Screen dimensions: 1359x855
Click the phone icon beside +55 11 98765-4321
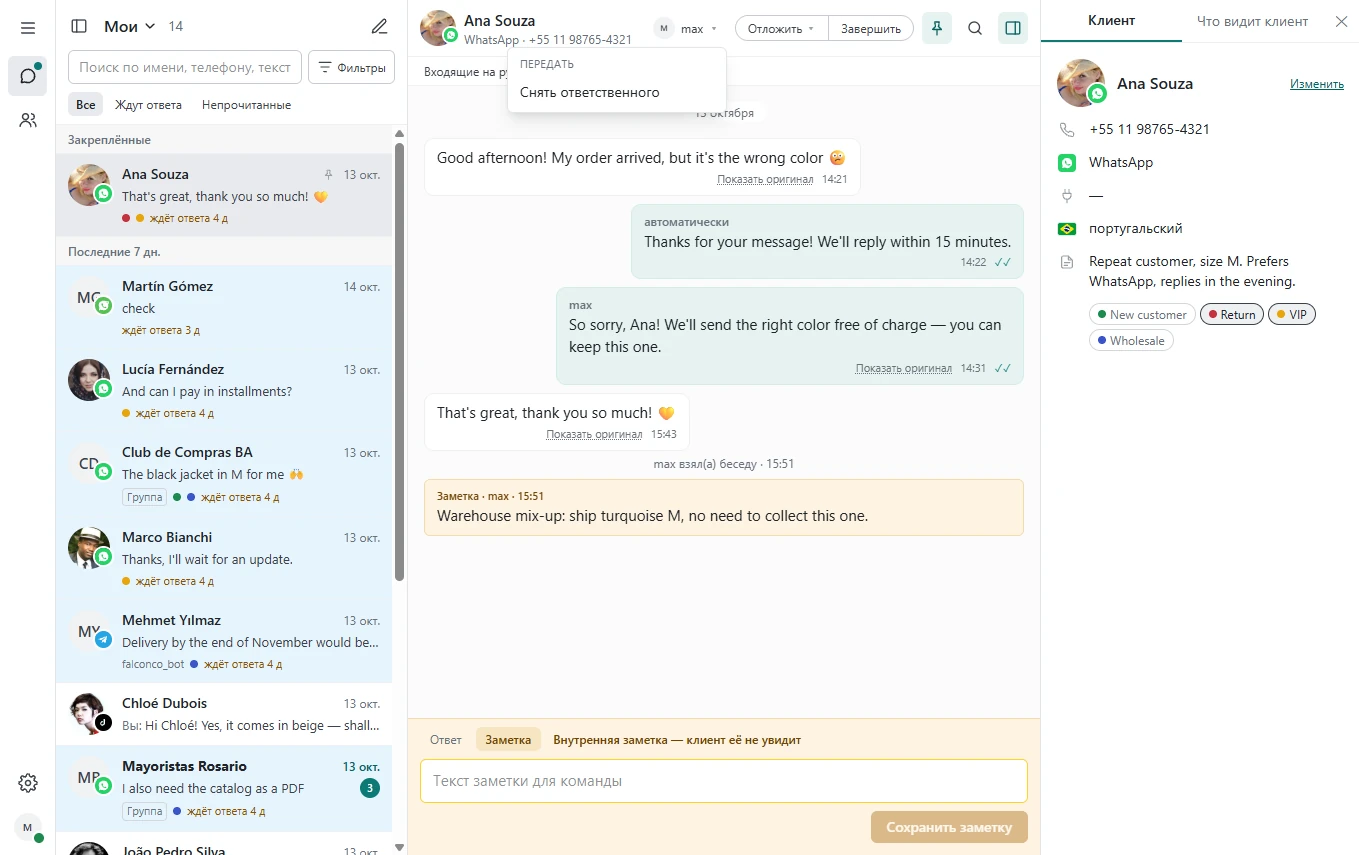(1067, 129)
